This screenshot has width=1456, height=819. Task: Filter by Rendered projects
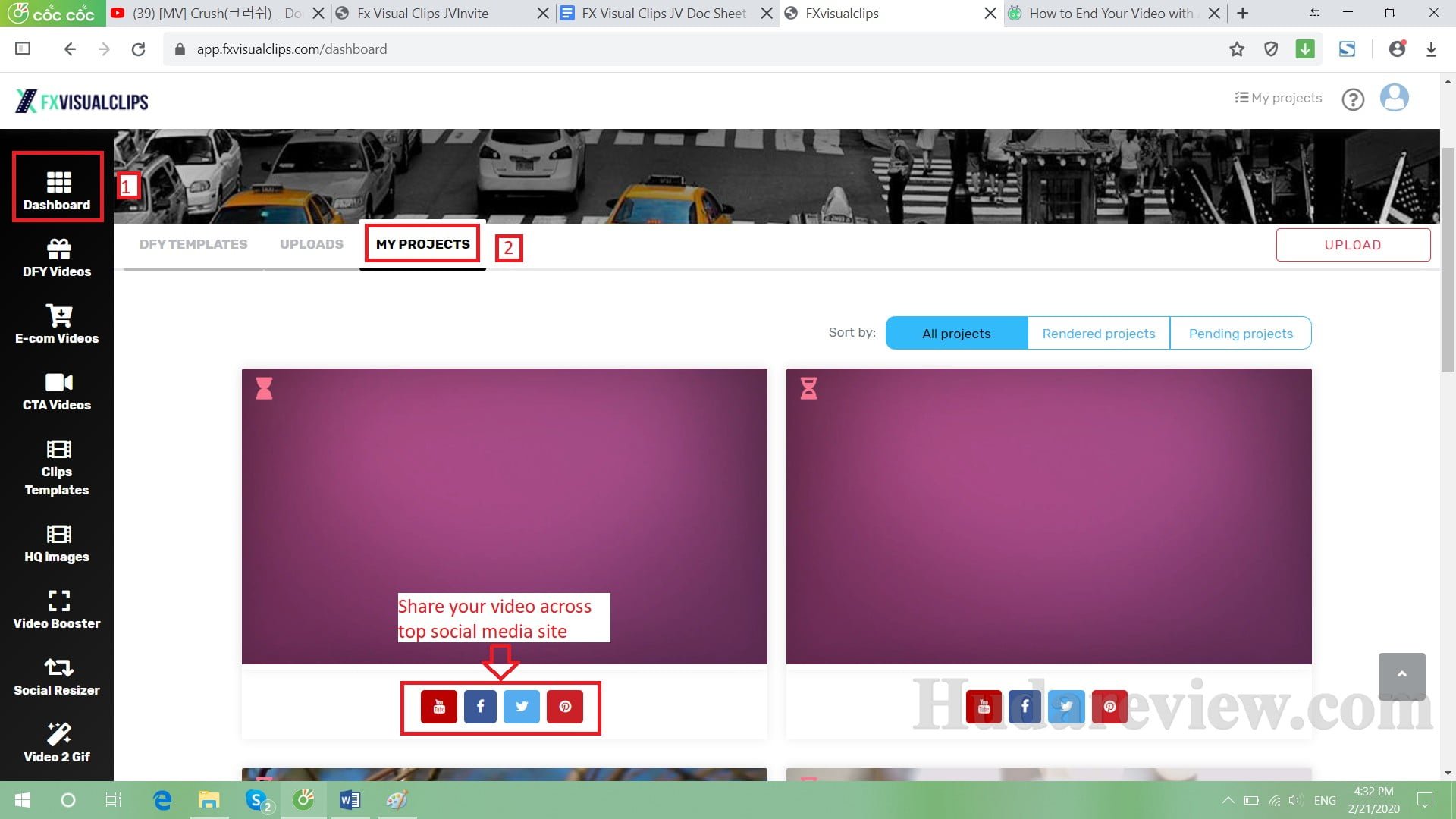(1098, 333)
